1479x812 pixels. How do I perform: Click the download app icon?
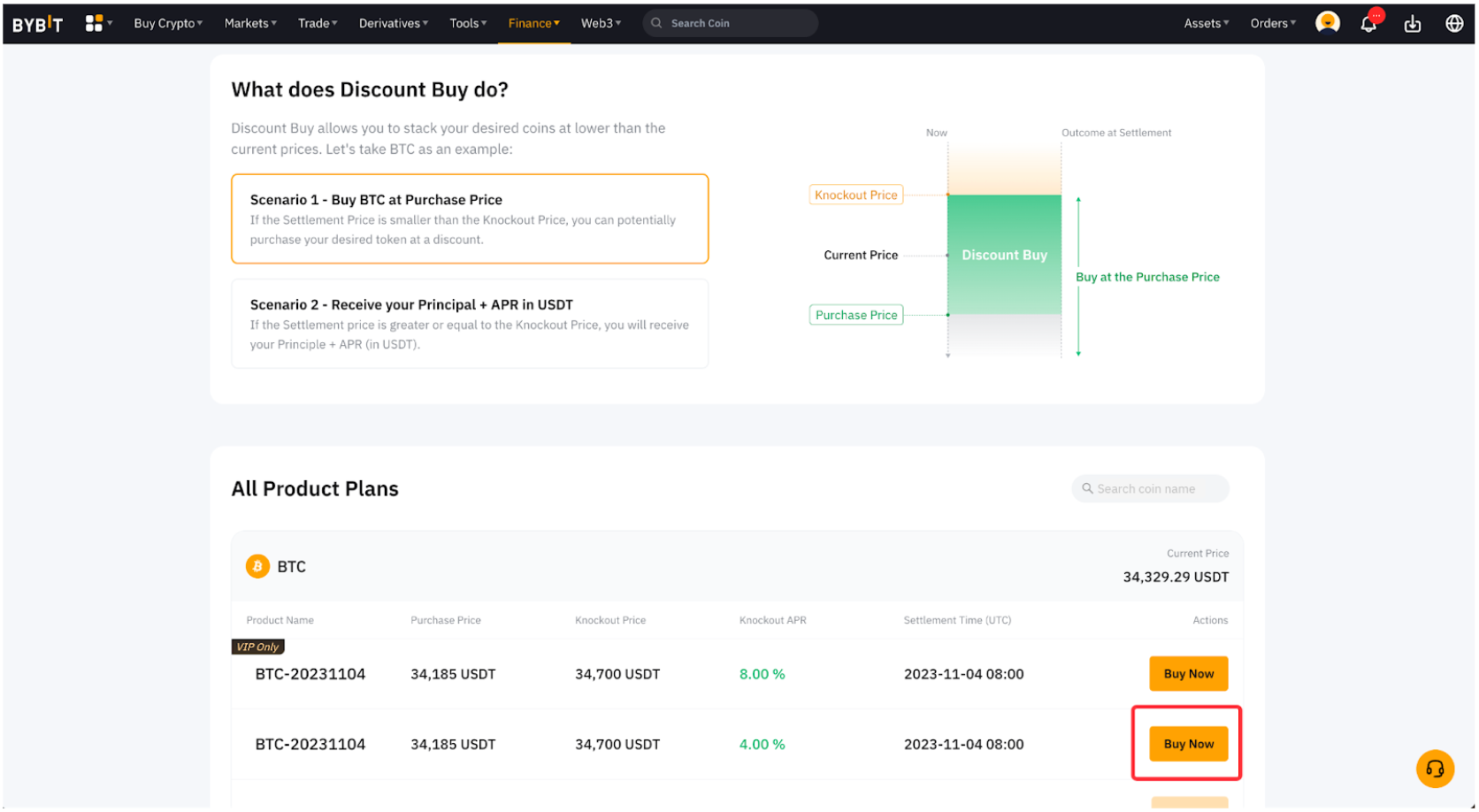point(1412,24)
